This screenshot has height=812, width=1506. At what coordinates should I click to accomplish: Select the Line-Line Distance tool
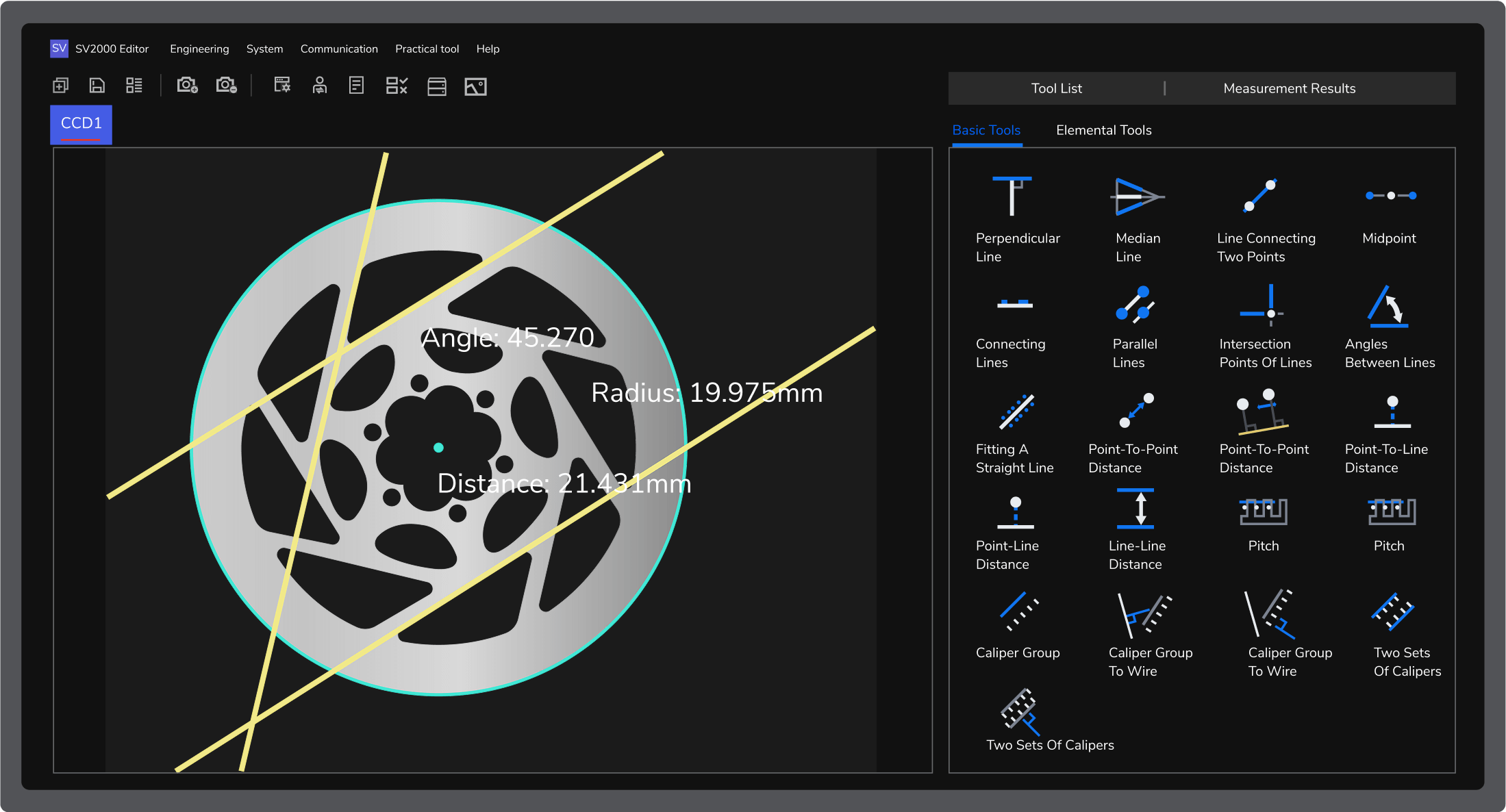(x=1135, y=509)
